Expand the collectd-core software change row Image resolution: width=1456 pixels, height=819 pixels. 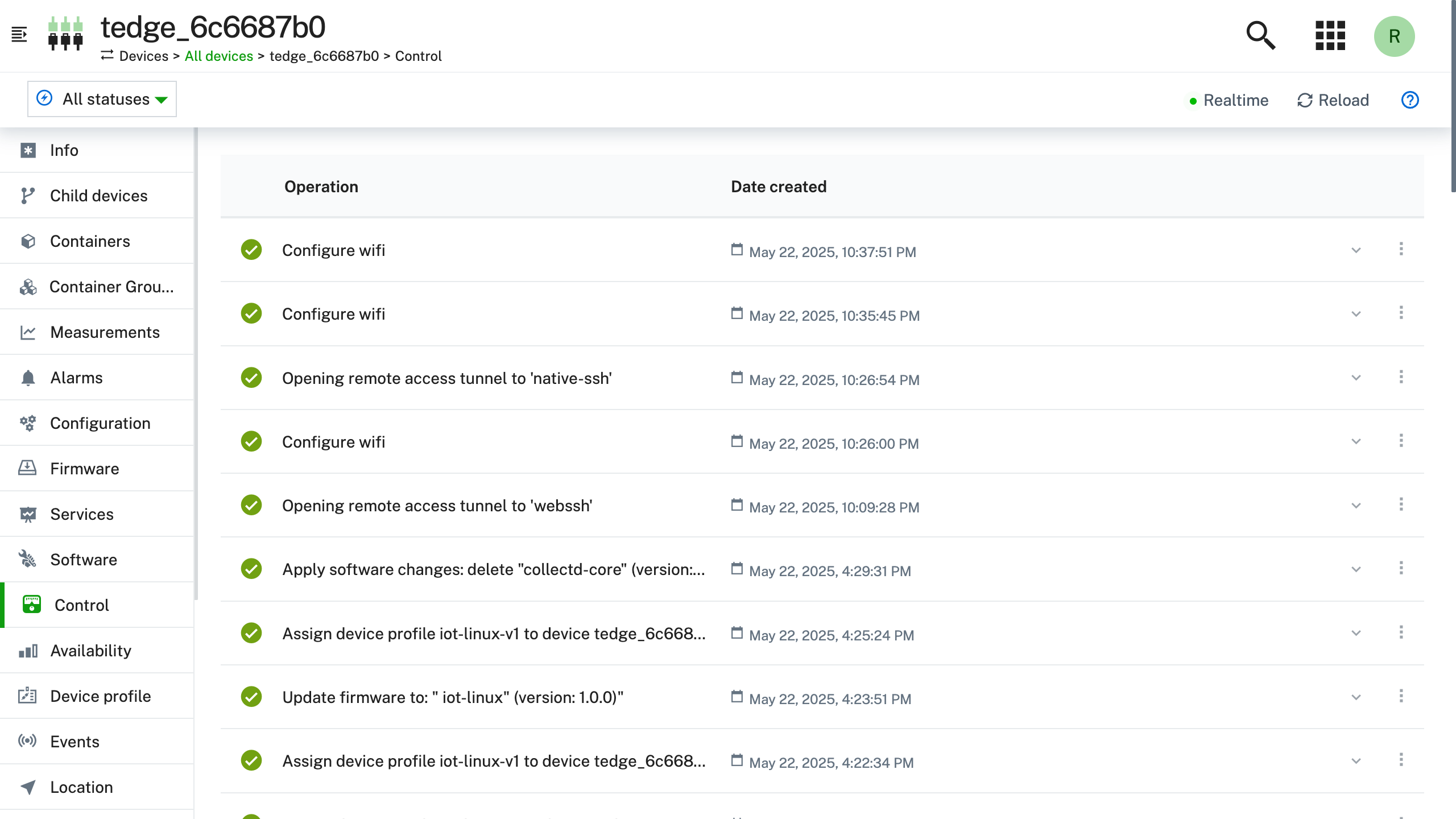click(x=1356, y=569)
